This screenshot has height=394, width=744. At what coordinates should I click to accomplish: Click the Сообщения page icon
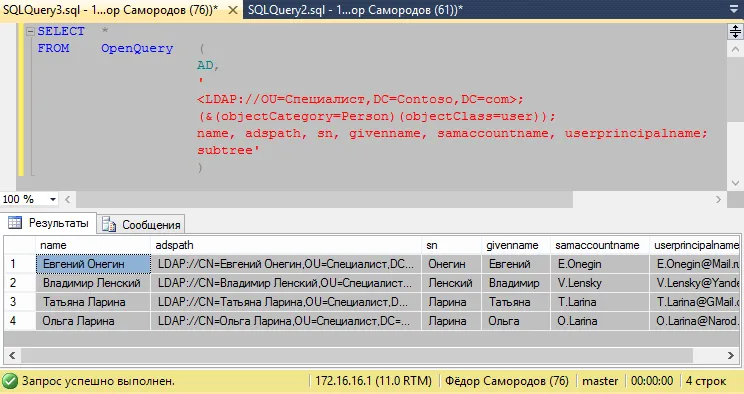coord(109,225)
